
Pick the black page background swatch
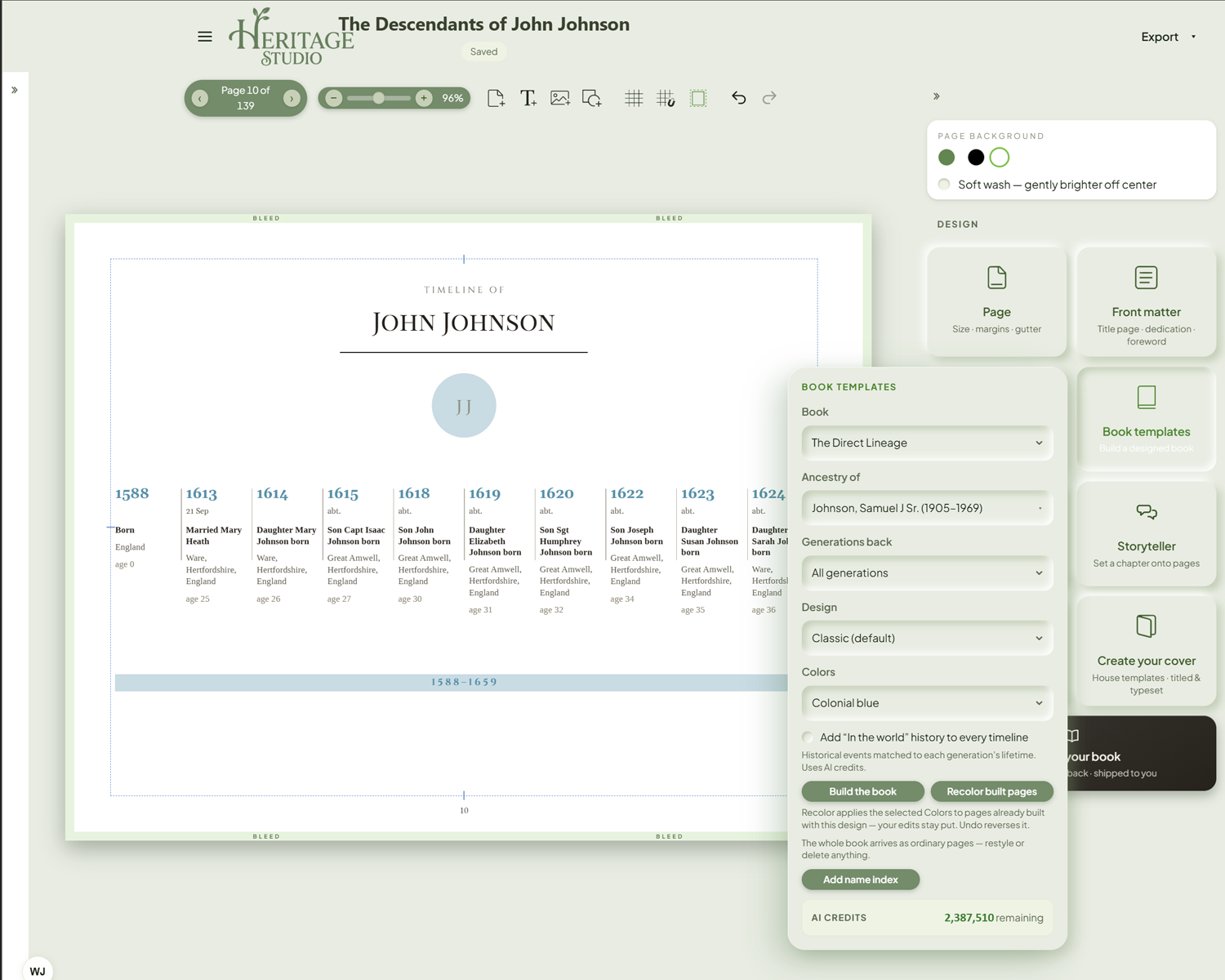point(976,158)
